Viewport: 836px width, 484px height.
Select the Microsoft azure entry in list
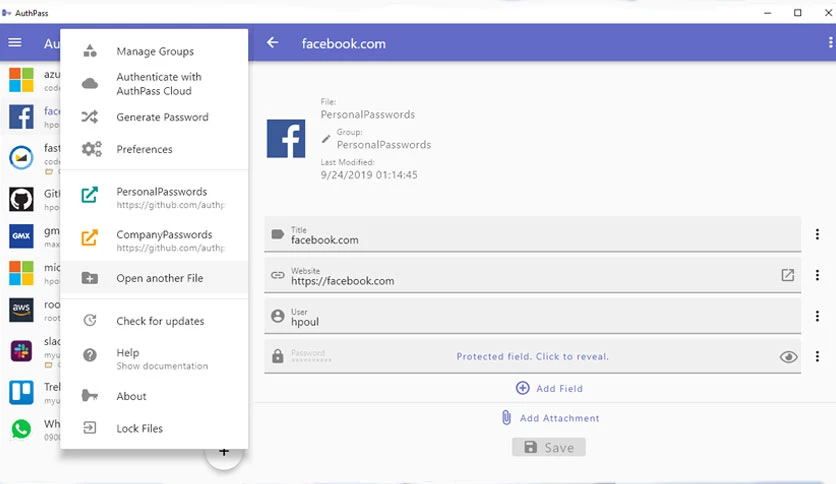point(21,80)
